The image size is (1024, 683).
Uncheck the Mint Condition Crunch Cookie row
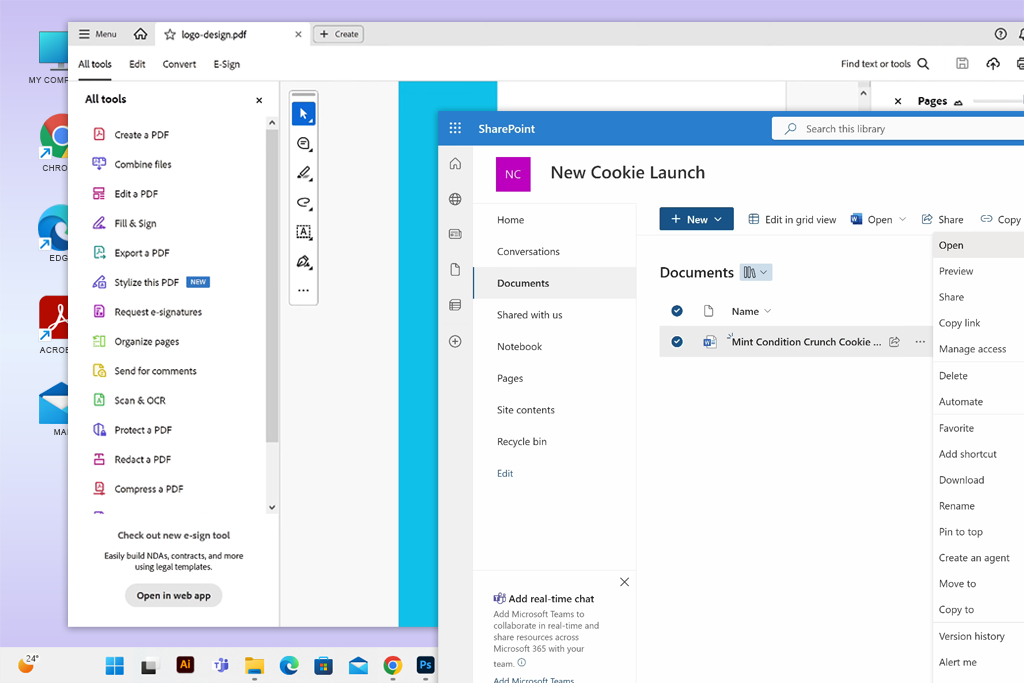(677, 342)
